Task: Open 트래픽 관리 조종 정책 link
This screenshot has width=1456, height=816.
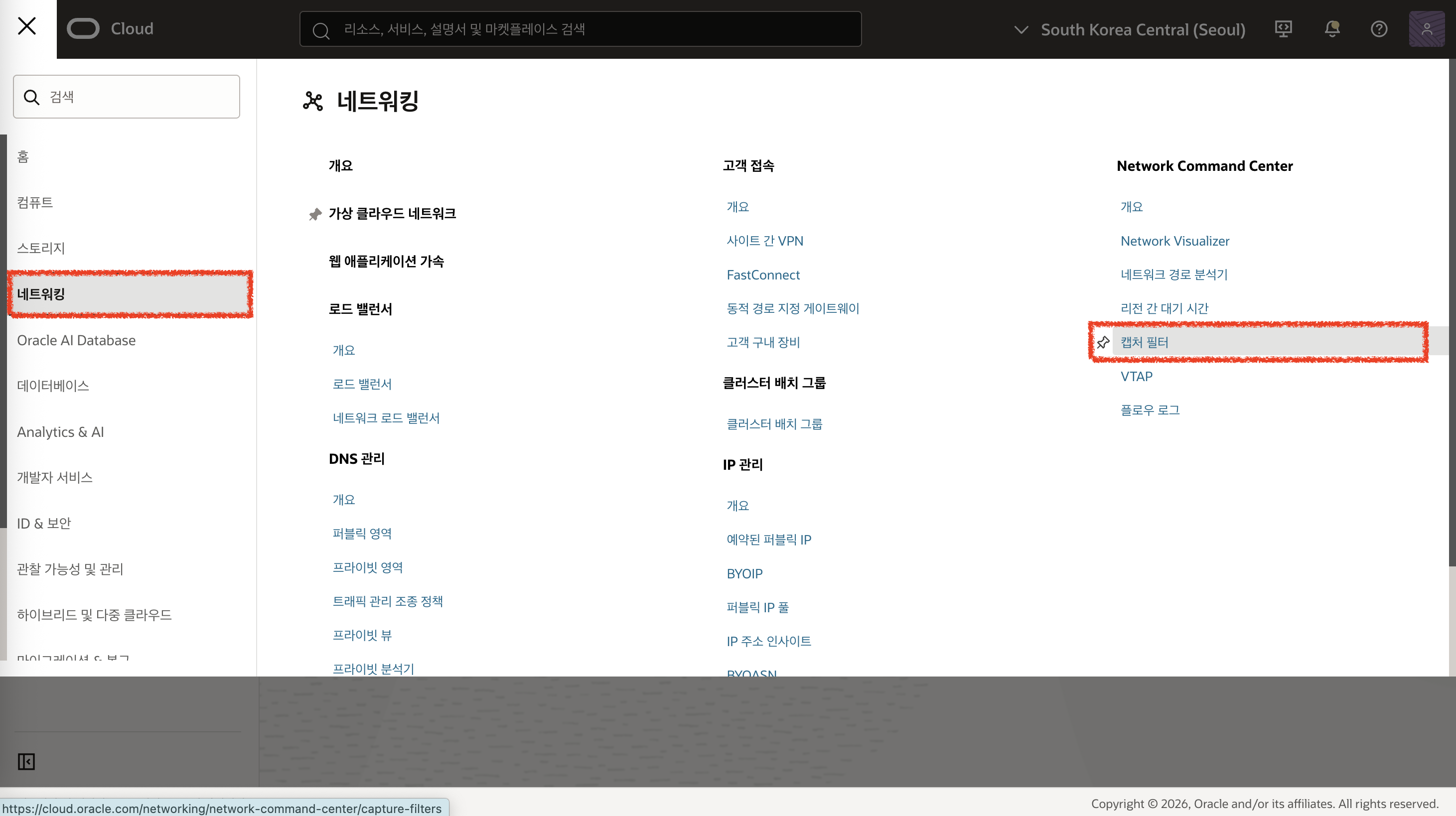Action: tap(388, 602)
